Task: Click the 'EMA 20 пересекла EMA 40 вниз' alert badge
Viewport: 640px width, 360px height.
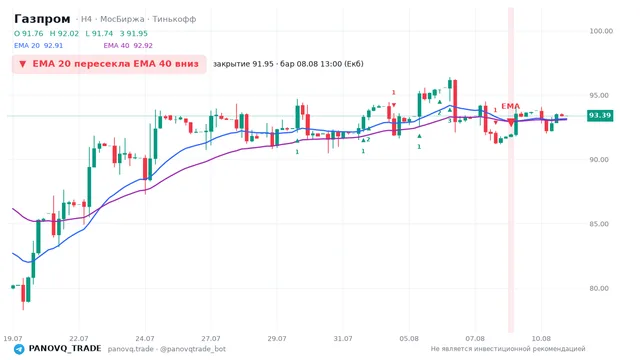Action: click(x=109, y=64)
